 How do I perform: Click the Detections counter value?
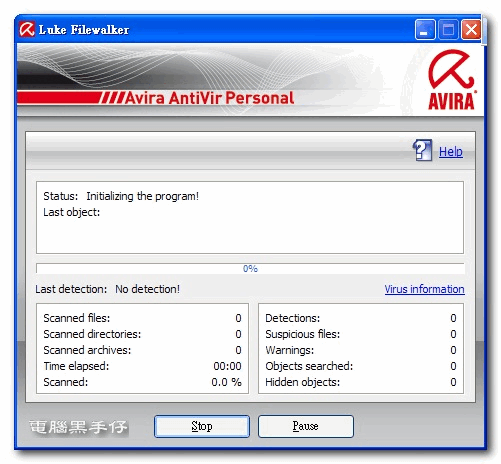(453, 318)
